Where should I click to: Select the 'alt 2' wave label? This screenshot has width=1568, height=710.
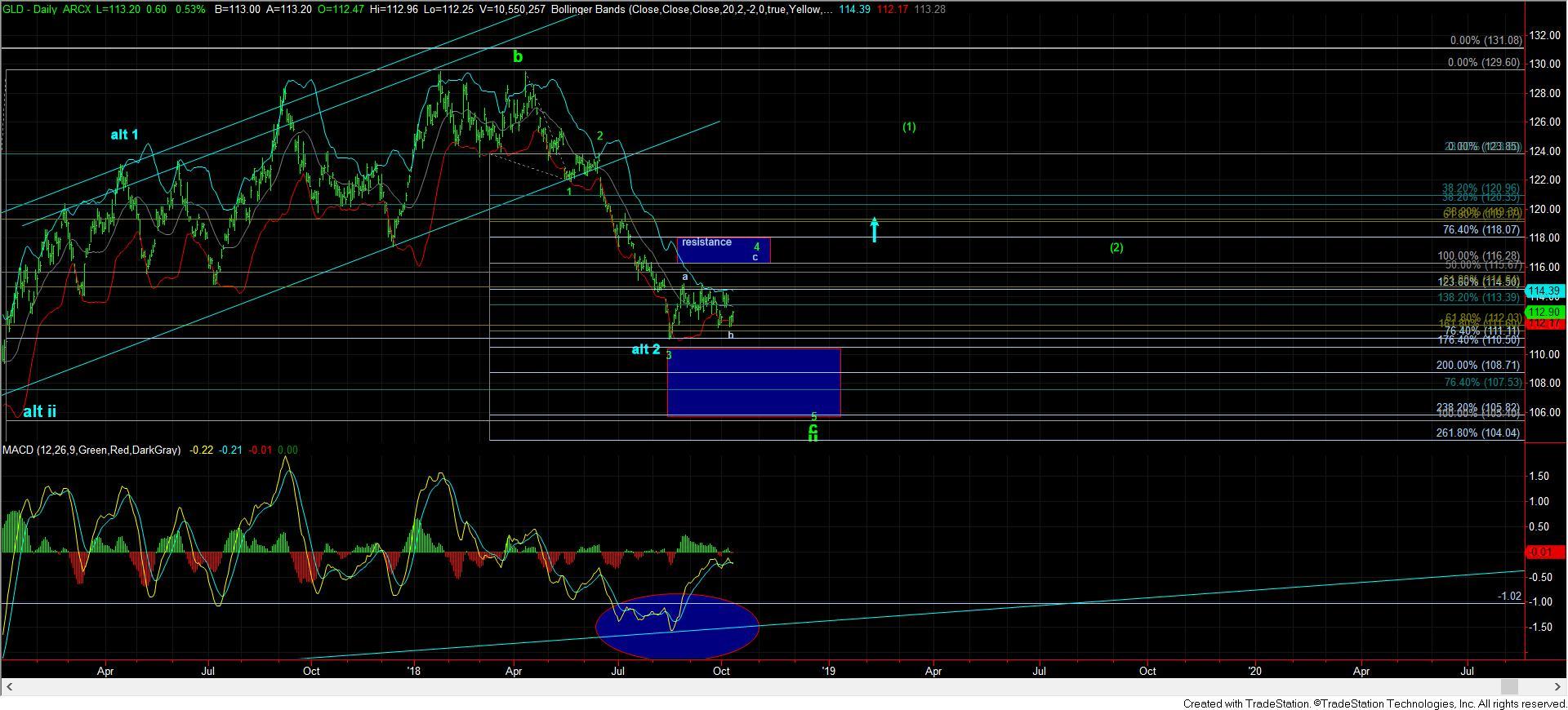point(645,349)
